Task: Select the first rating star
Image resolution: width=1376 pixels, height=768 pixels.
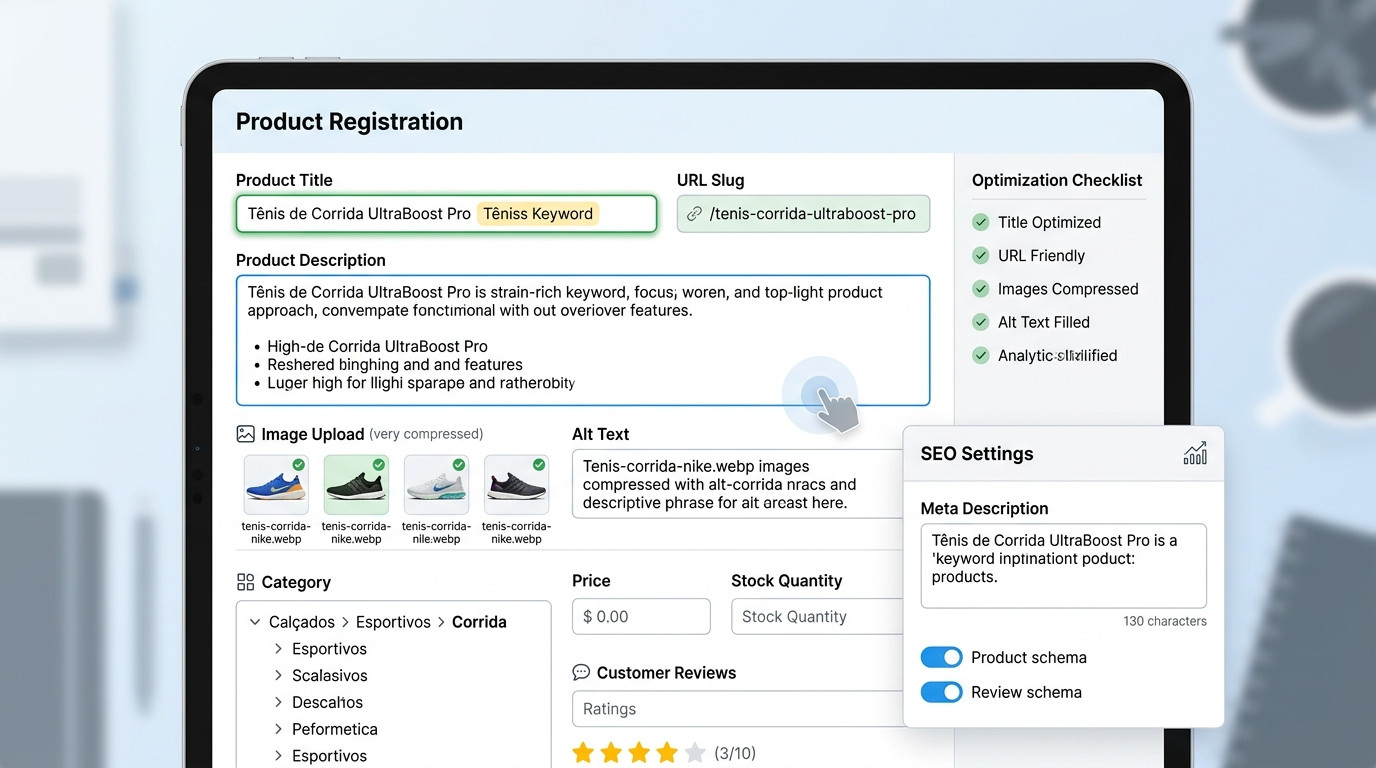Action: [584, 752]
